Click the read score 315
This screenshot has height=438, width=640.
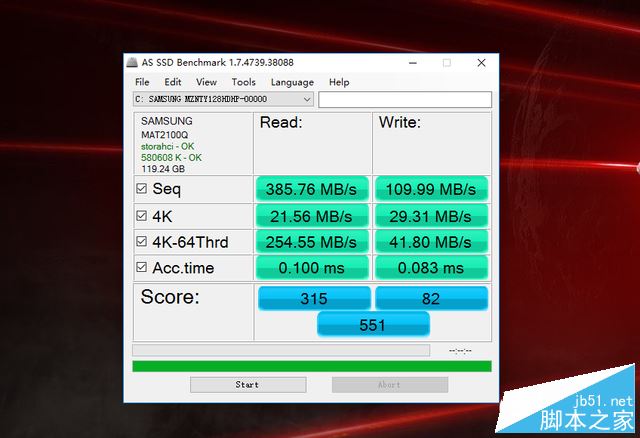[314, 298]
